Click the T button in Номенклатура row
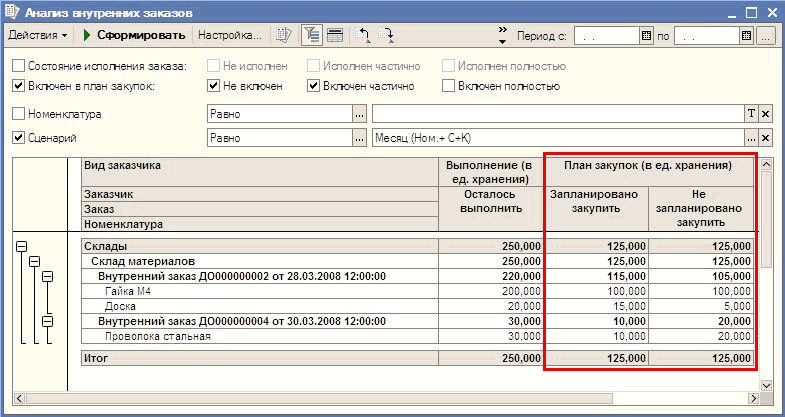Viewport: 785px width, 417px height. [751, 114]
